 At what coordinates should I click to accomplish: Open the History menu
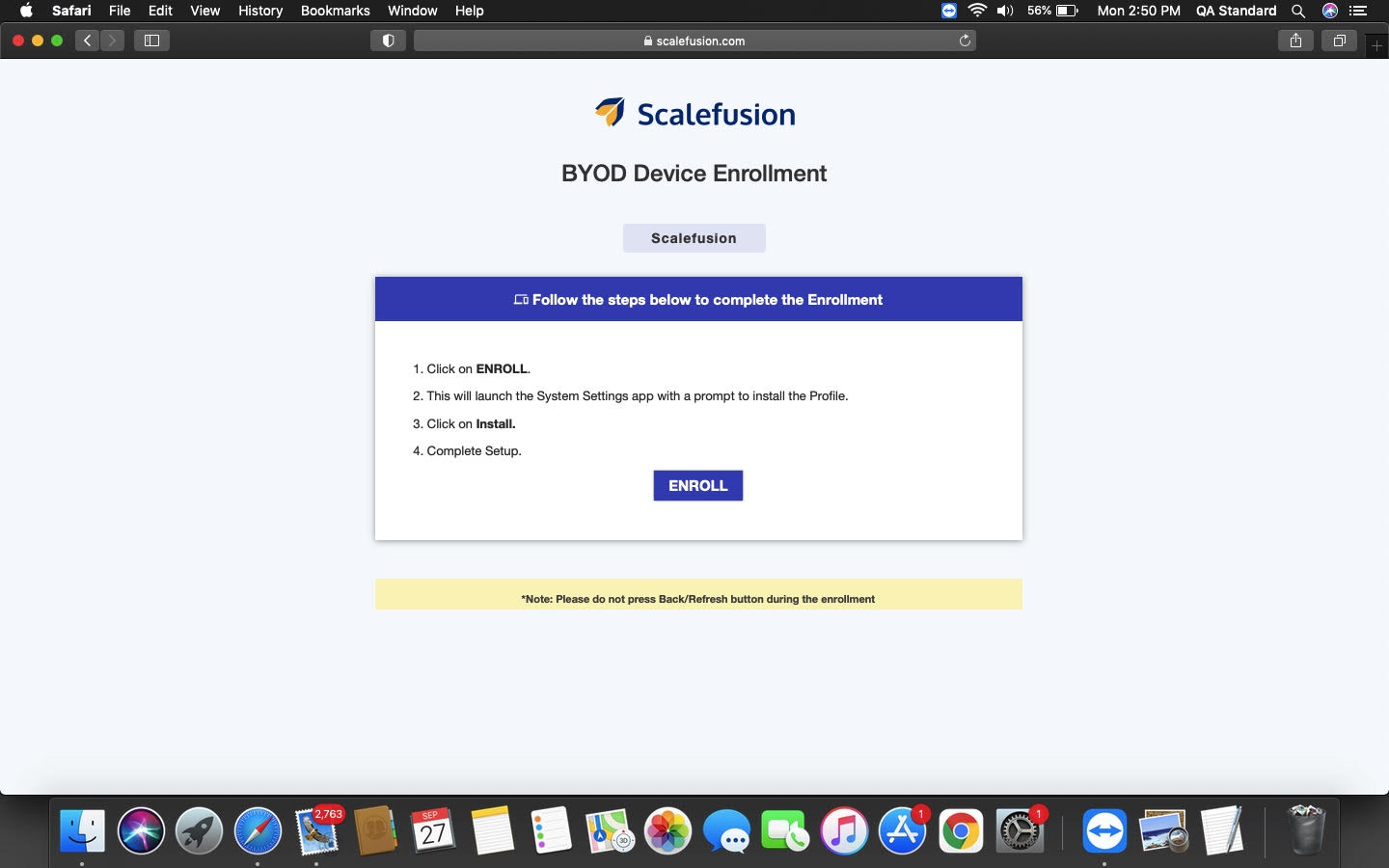tap(260, 11)
